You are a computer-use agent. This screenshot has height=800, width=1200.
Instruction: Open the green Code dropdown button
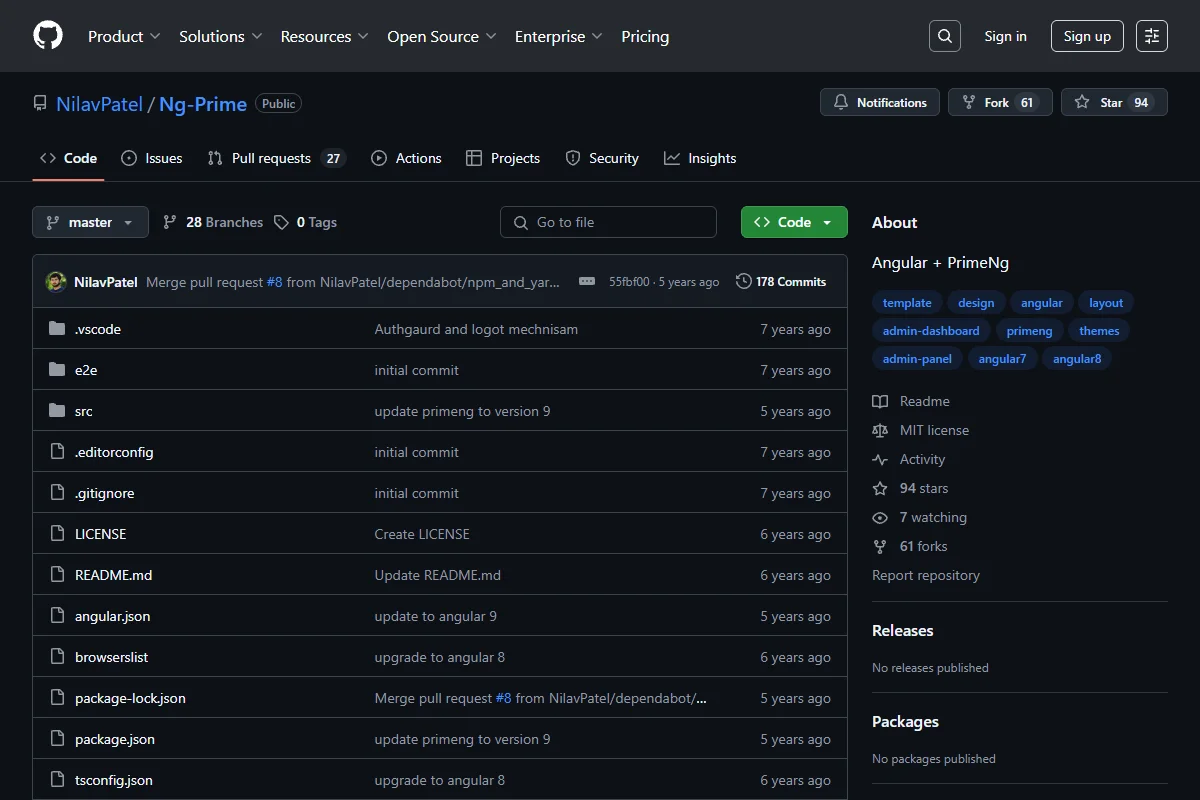pyautogui.click(x=794, y=222)
